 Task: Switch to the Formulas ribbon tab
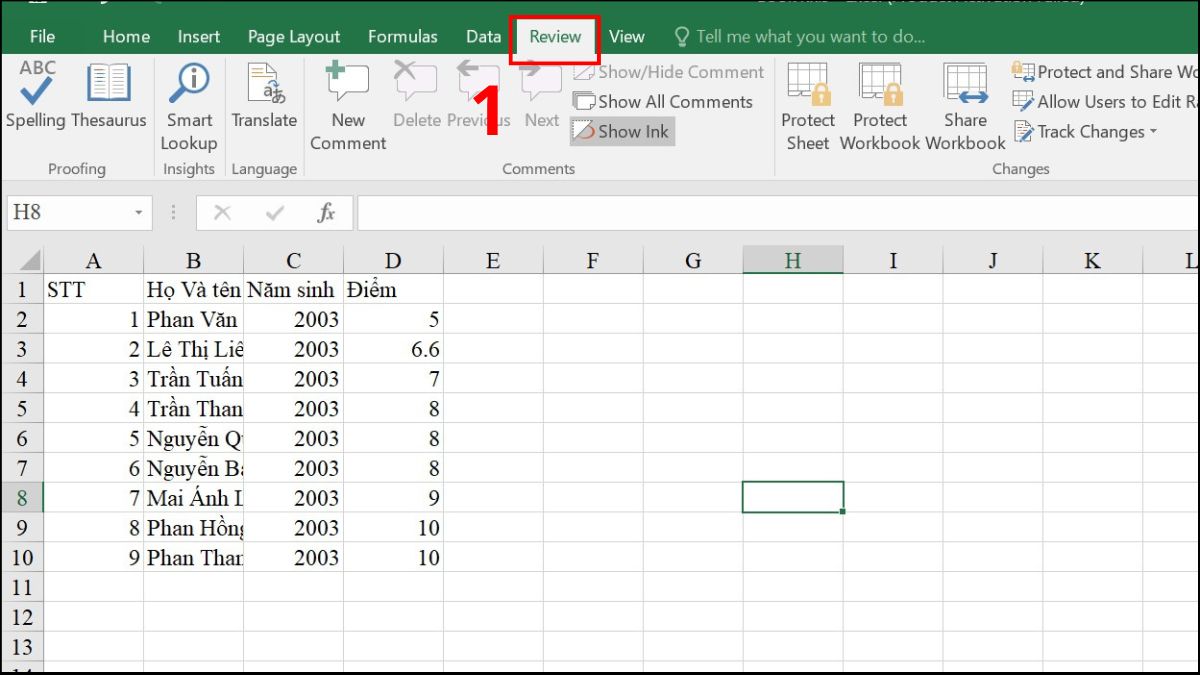403,36
